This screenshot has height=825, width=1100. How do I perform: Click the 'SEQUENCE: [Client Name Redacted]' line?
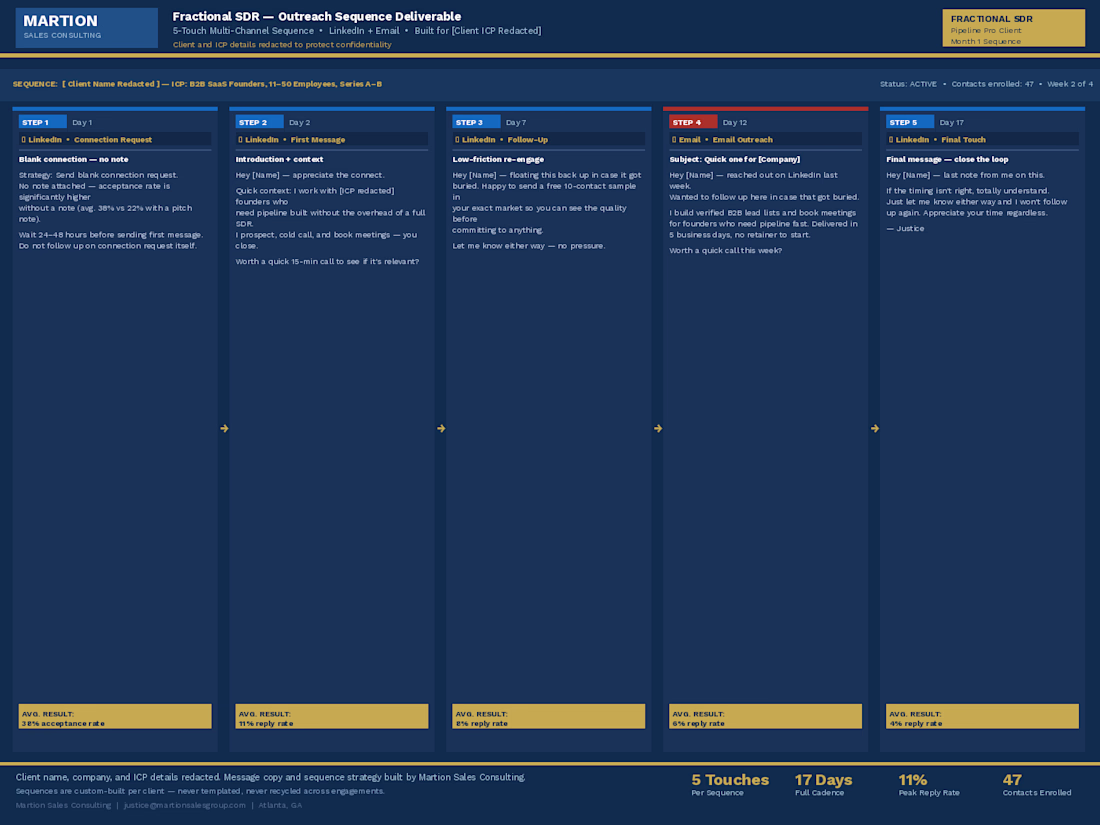pyautogui.click(x=197, y=84)
